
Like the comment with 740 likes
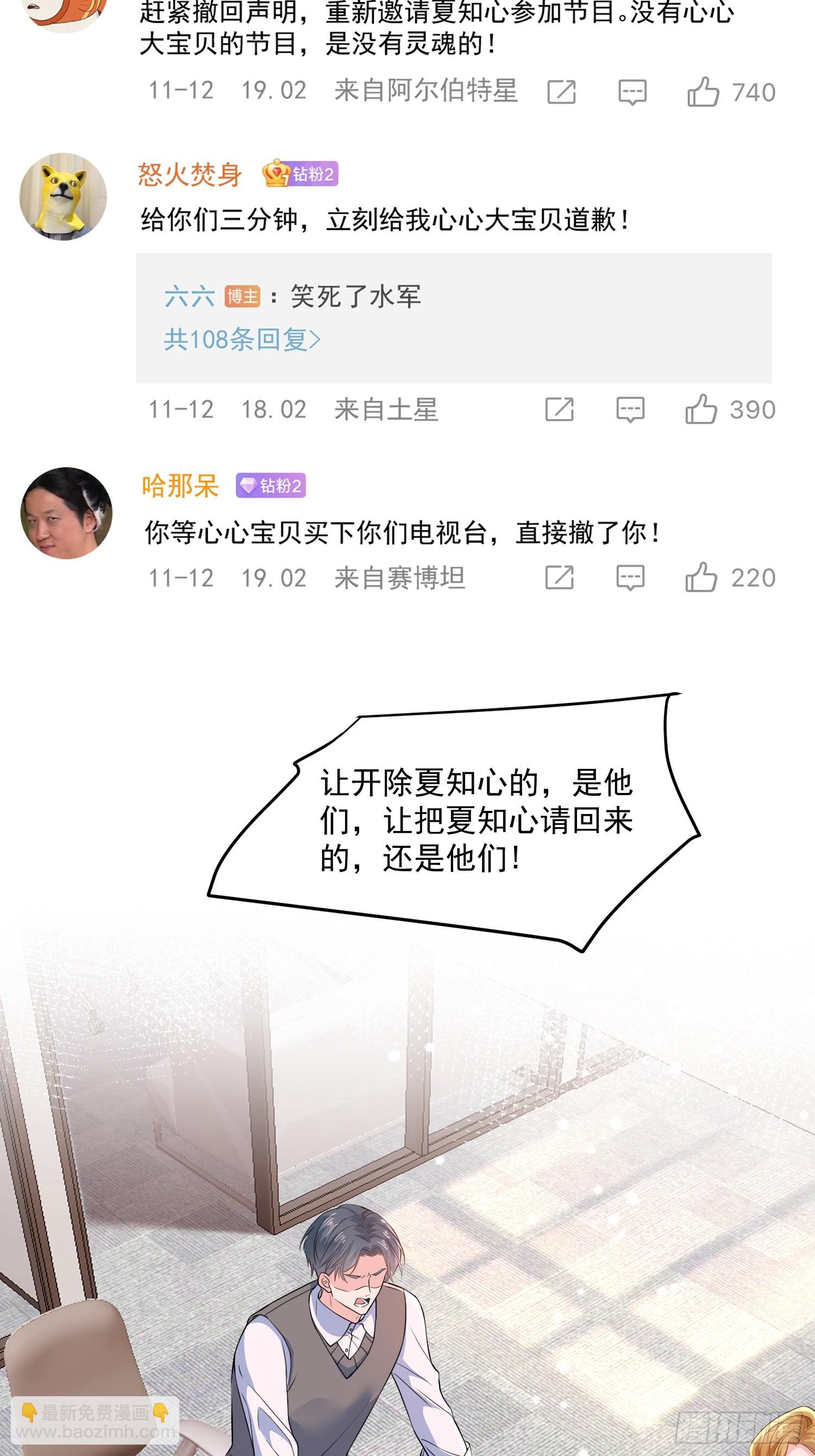(703, 91)
